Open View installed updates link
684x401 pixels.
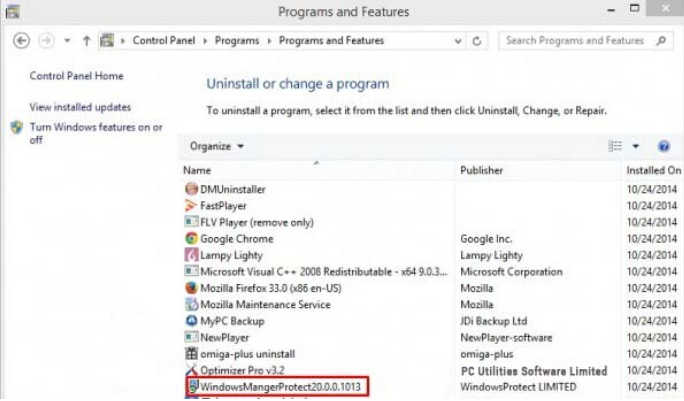click(x=80, y=107)
